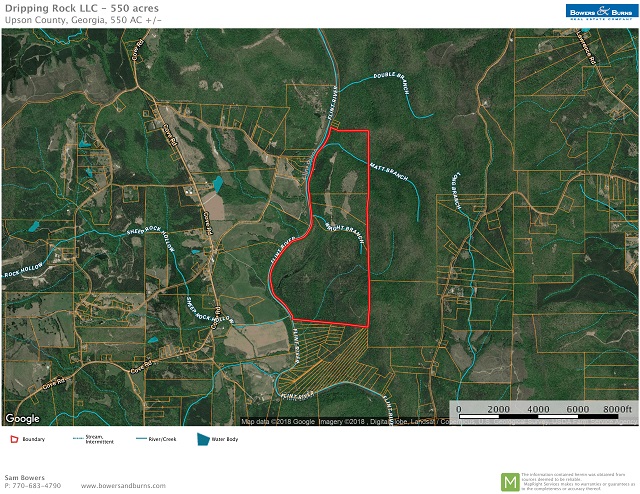Click the green MapRight M icon
640x494 pixels.
click(510, 480)
